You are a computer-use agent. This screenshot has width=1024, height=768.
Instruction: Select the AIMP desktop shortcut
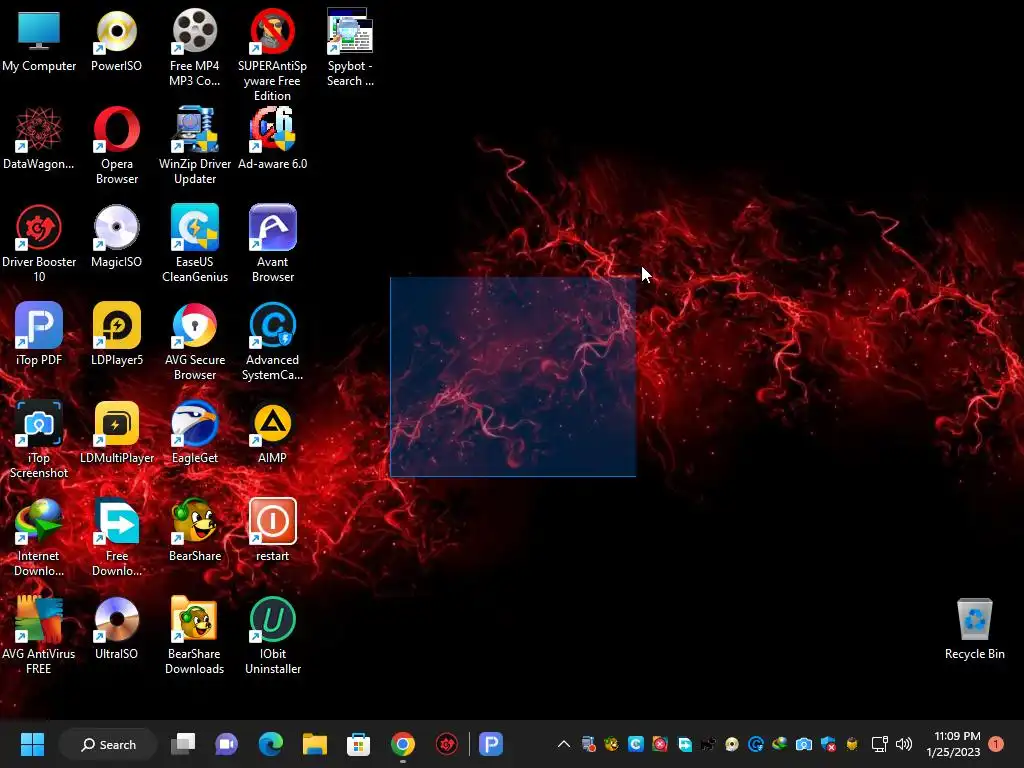pyautogui.click(x=272, y=432)
